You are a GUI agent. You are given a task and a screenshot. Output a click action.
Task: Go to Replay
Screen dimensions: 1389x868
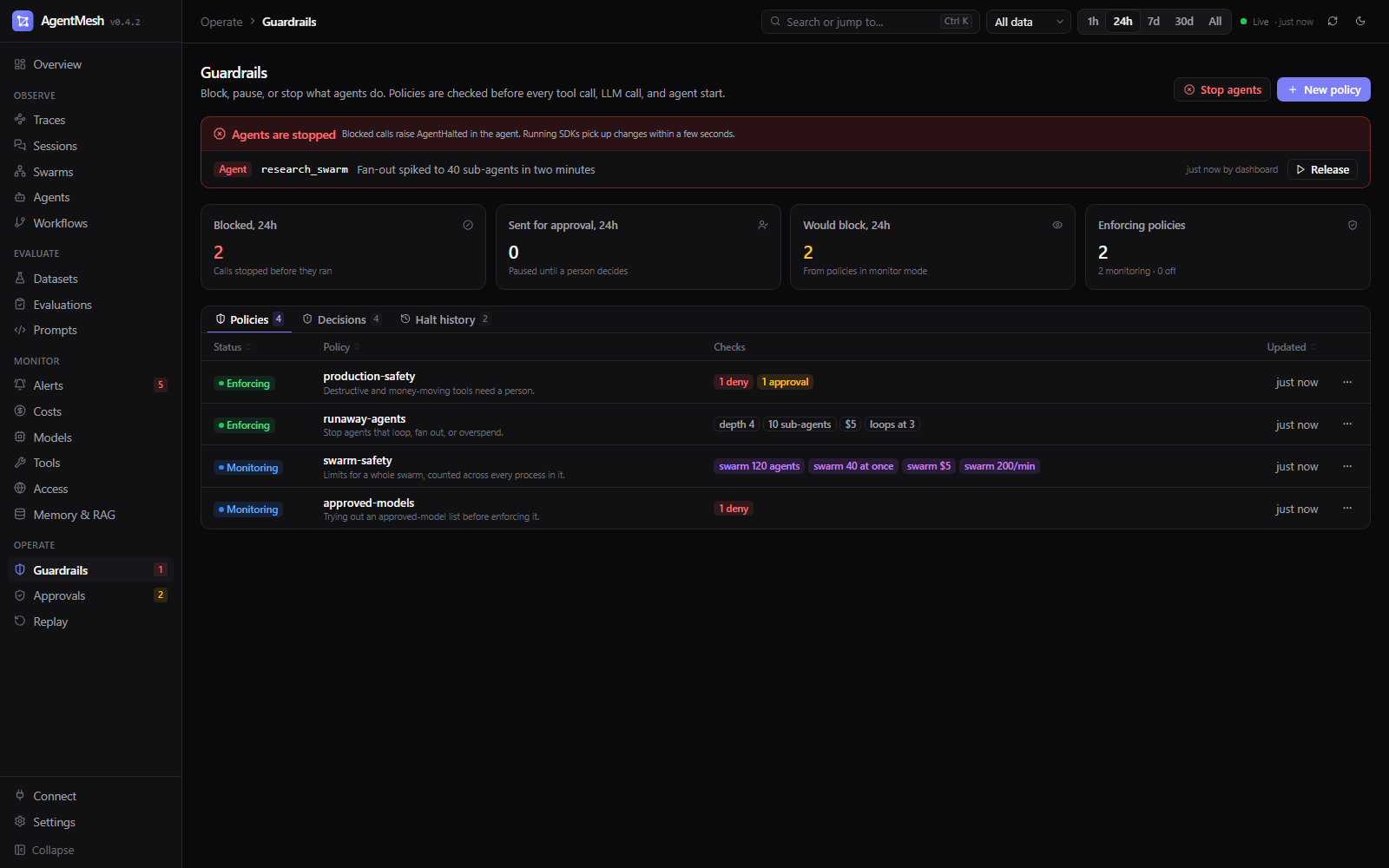click(x=90, y=621)
